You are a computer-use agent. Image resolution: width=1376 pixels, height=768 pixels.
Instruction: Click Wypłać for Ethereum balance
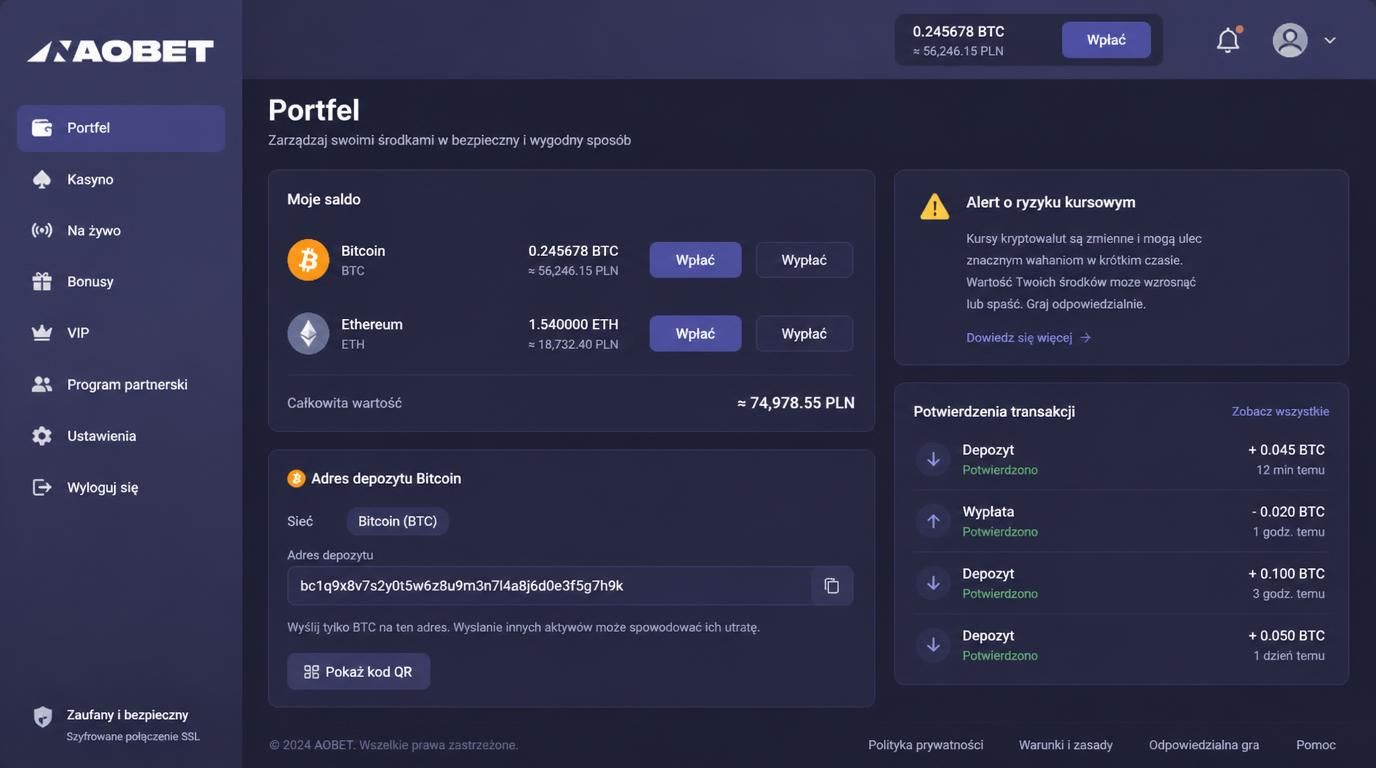coord(804,334)
